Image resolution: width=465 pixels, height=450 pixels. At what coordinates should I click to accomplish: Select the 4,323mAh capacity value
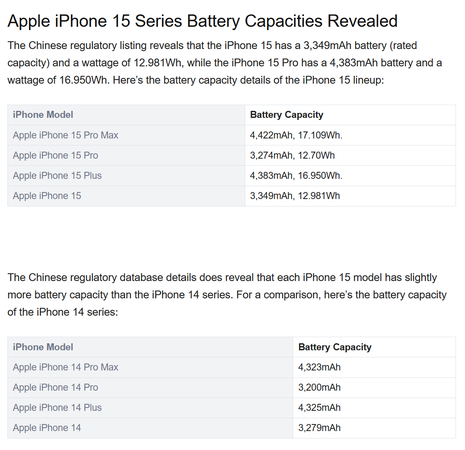319,367
